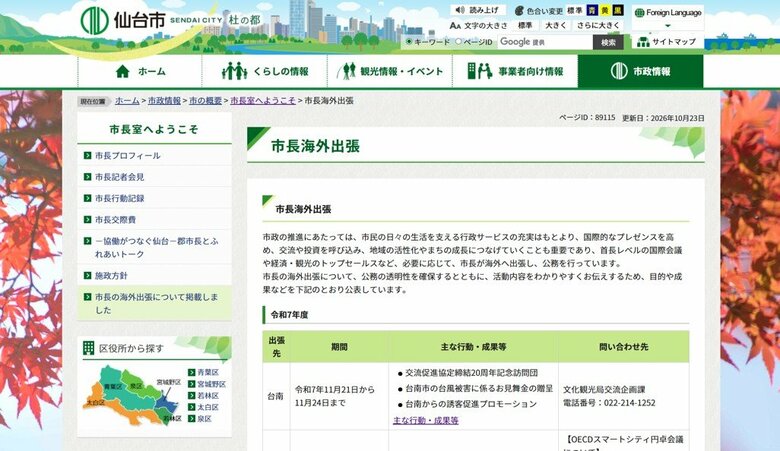Click the emblem icon in 市政情報 tab
The width and height of the screenshot is (780, 451).
pos(619,71)
